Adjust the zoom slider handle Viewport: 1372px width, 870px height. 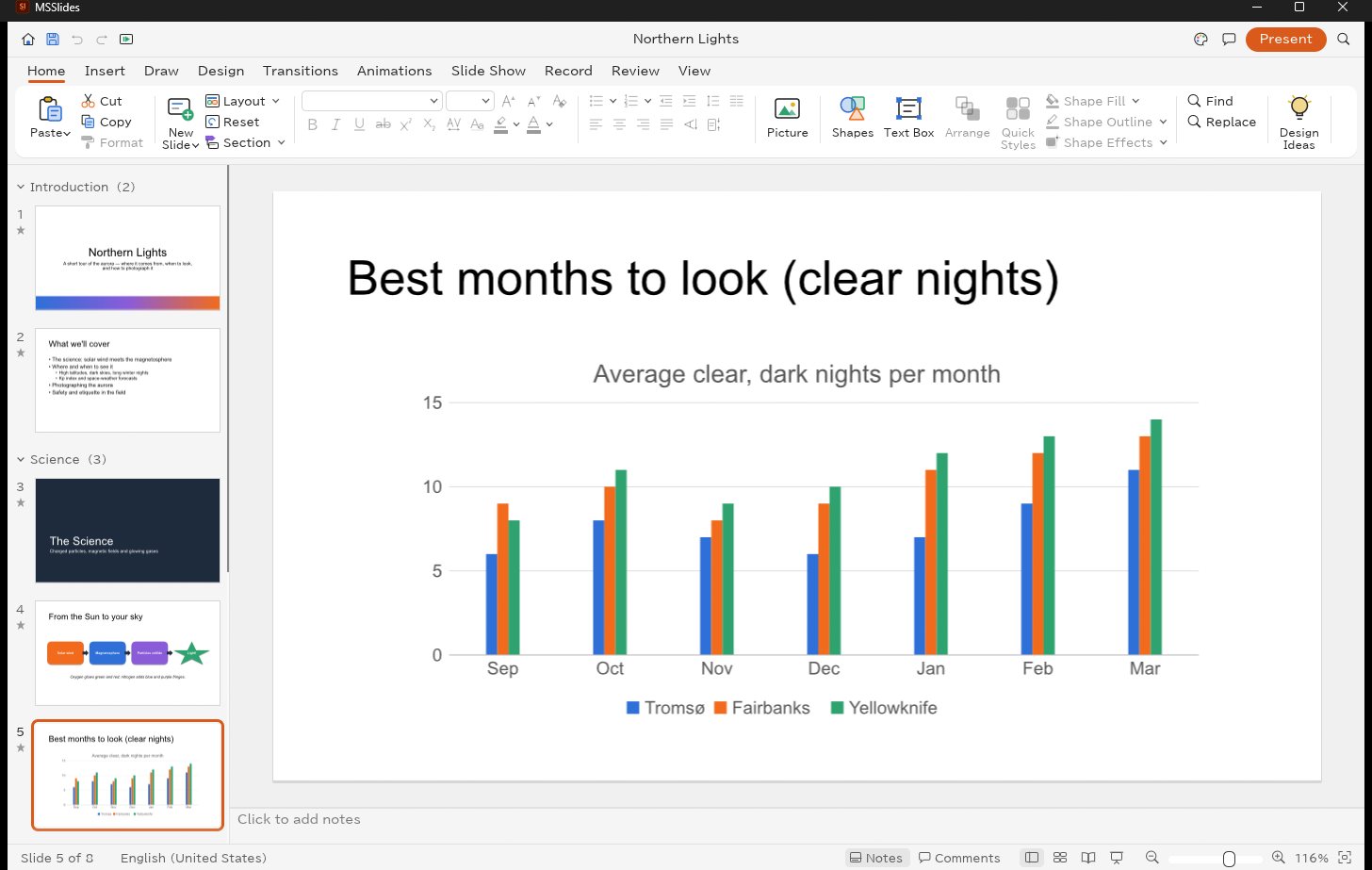1229,858
